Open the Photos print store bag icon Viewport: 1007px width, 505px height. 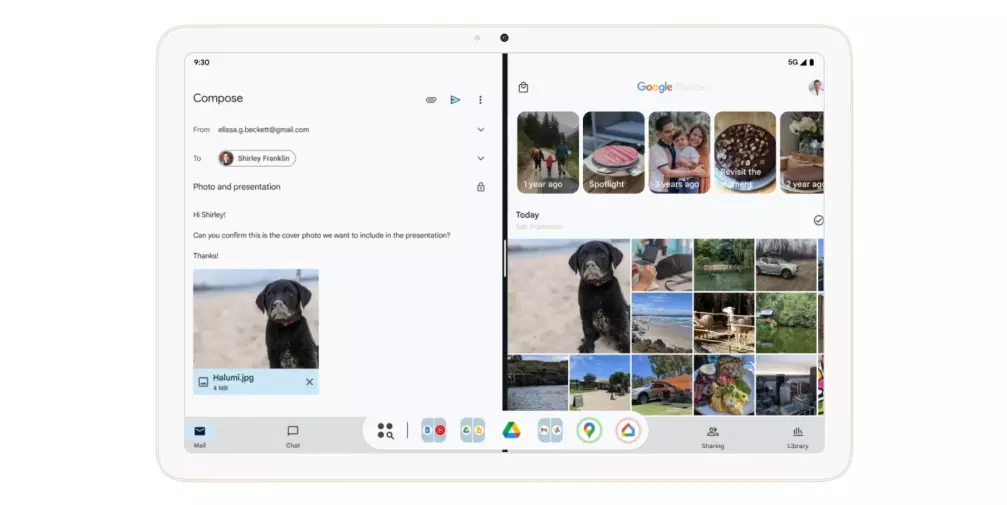click(x=523, y=87)
